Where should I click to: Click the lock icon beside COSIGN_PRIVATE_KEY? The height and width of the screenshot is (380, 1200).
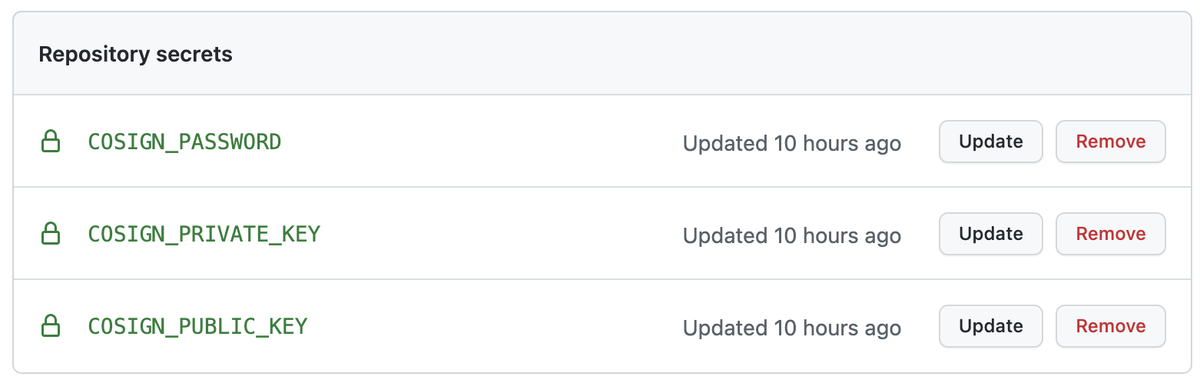coord(50,234)
